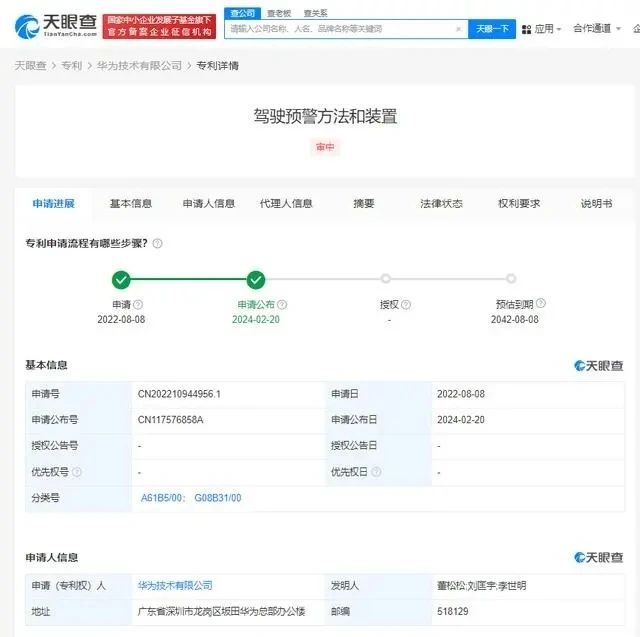Click the patent title 驾驶预警方法和装置

(x=325, y=116)
